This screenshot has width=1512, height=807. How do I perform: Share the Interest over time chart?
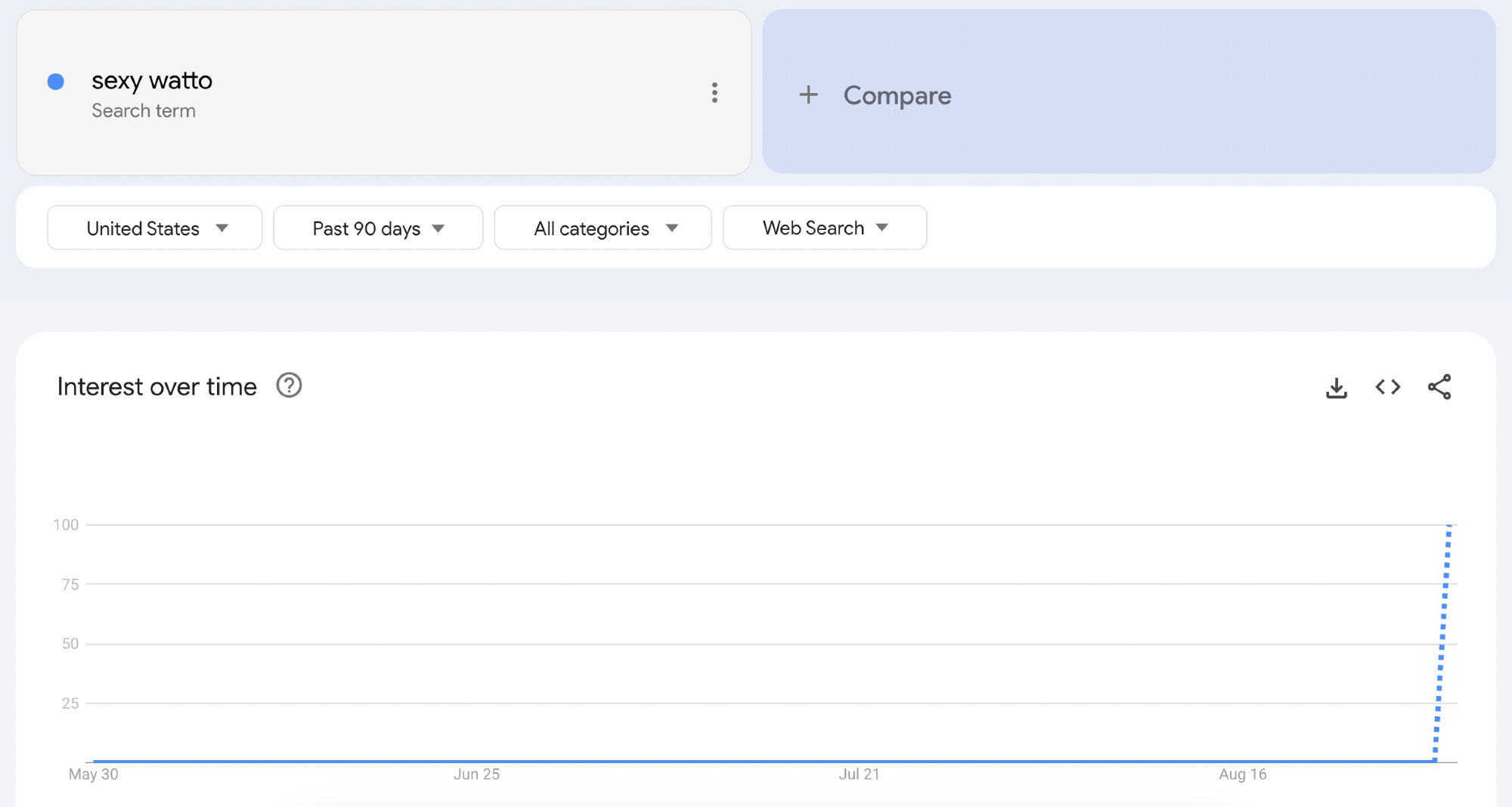(x=1439, y=387)
